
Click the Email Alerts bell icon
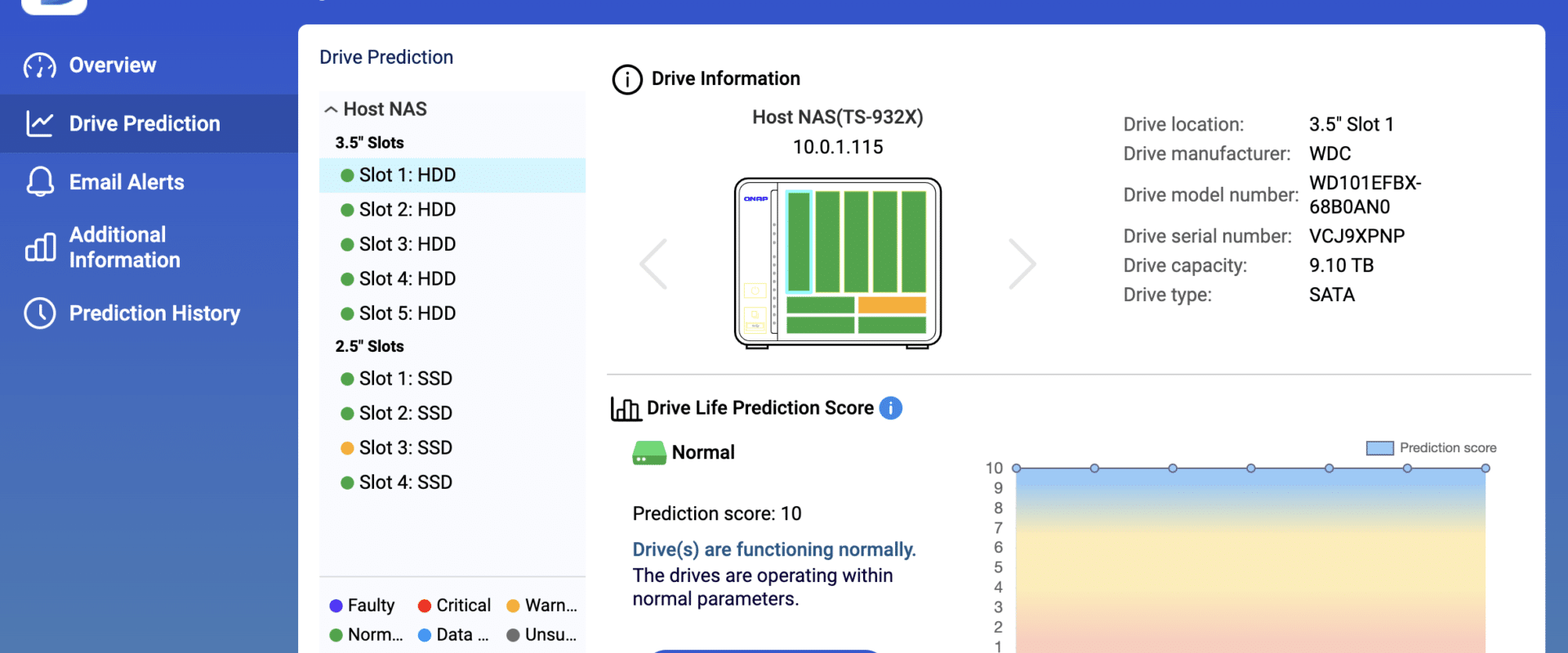[40, 182]
